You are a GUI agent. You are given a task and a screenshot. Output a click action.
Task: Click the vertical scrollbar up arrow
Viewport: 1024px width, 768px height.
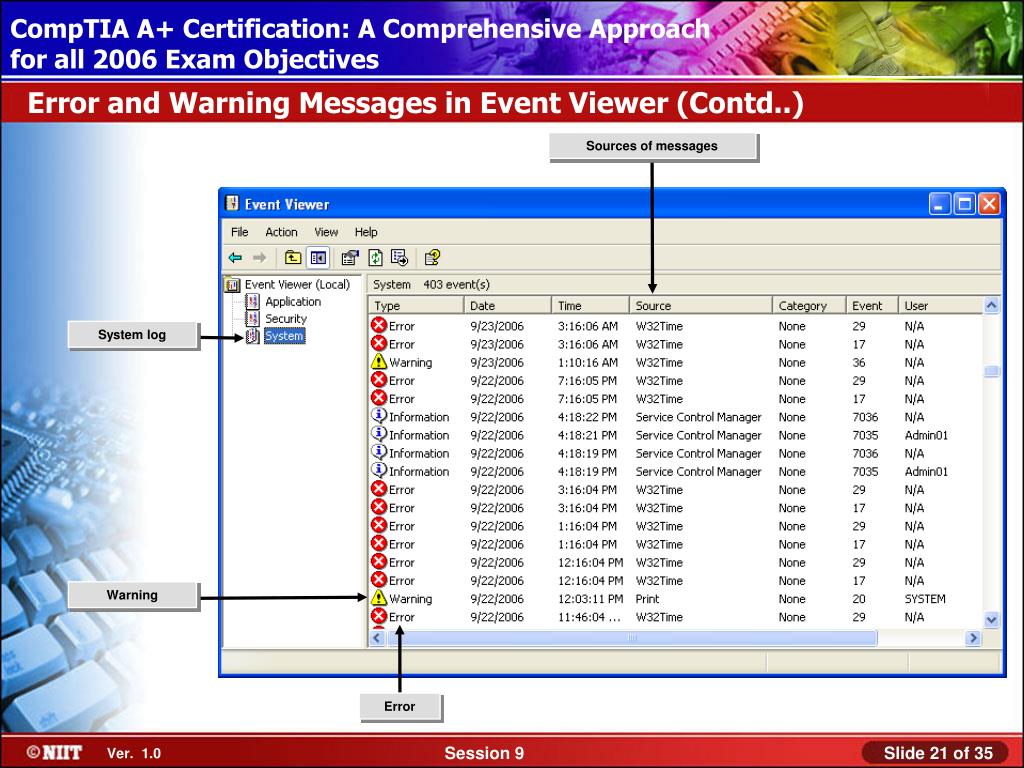point(991,306)
